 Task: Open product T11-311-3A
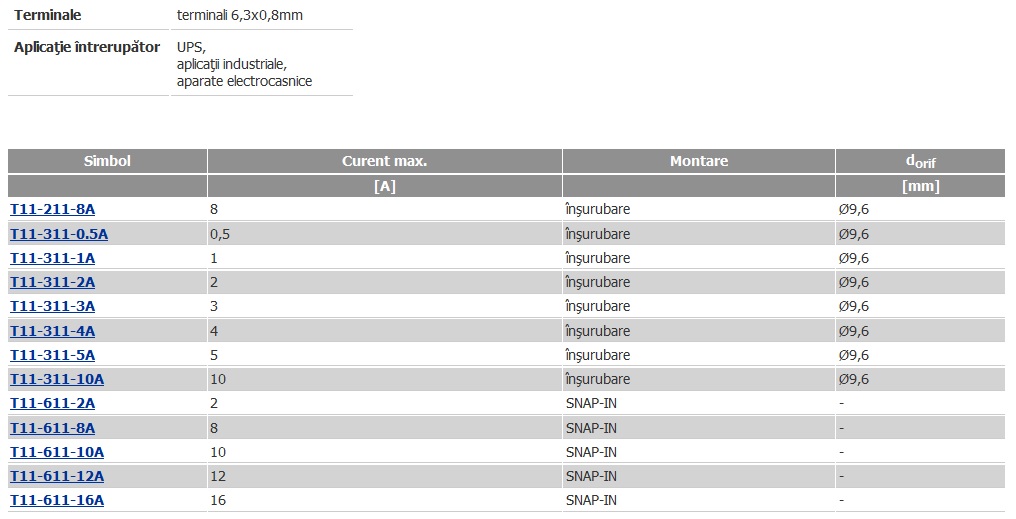click(x=52, y=306)
